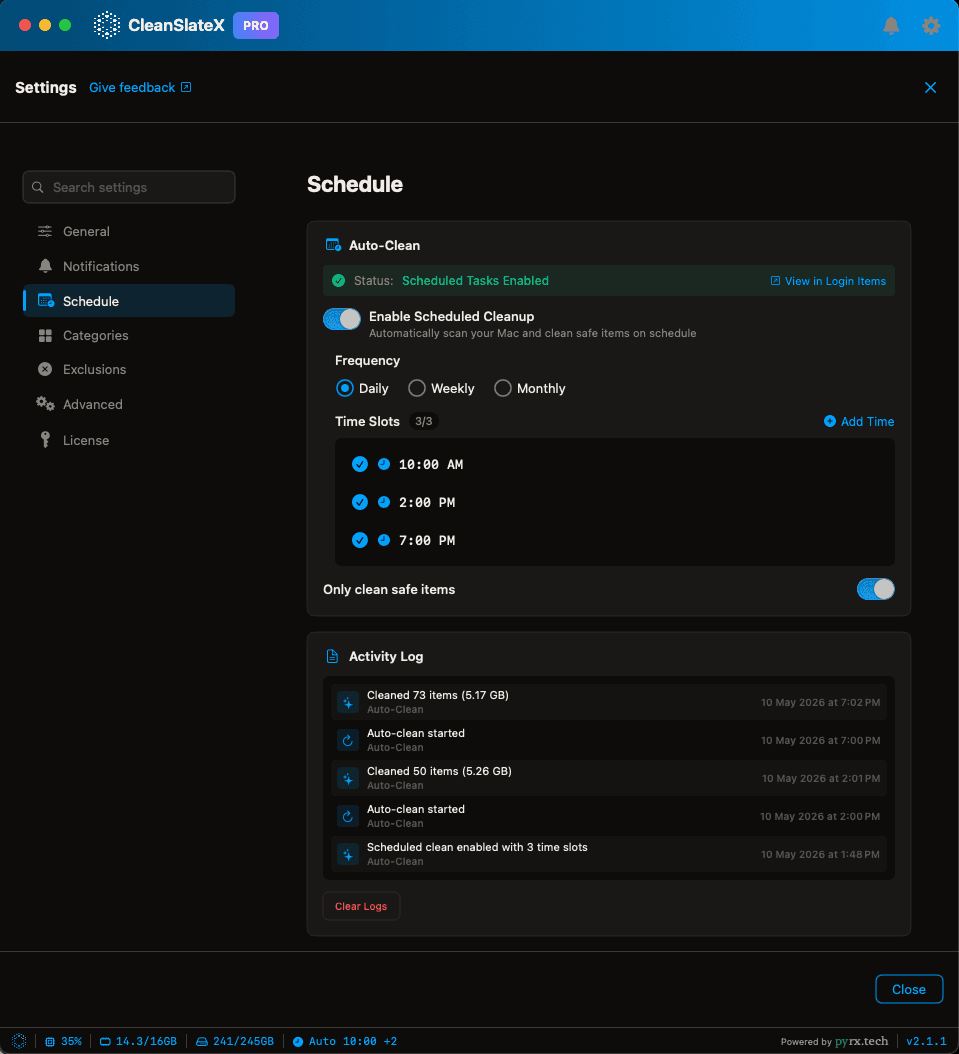959x1054 pixels.
Task: Click the PRO badge
Action: (255, 26)
